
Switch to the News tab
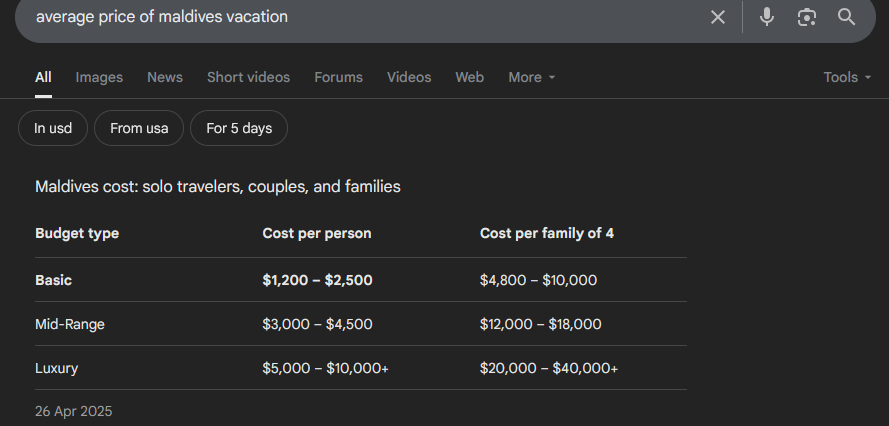coord(165,77)
